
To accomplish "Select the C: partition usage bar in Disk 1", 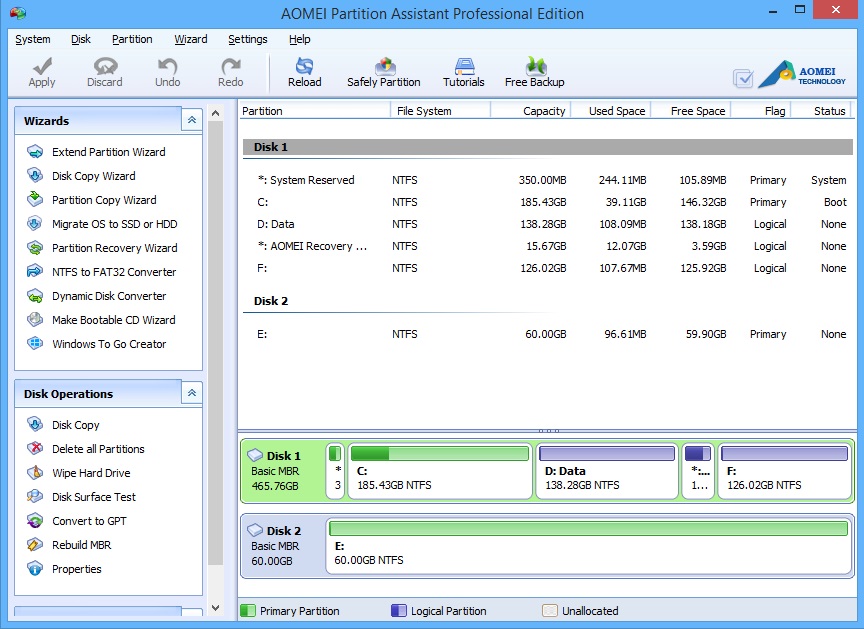I will point(439,454).
